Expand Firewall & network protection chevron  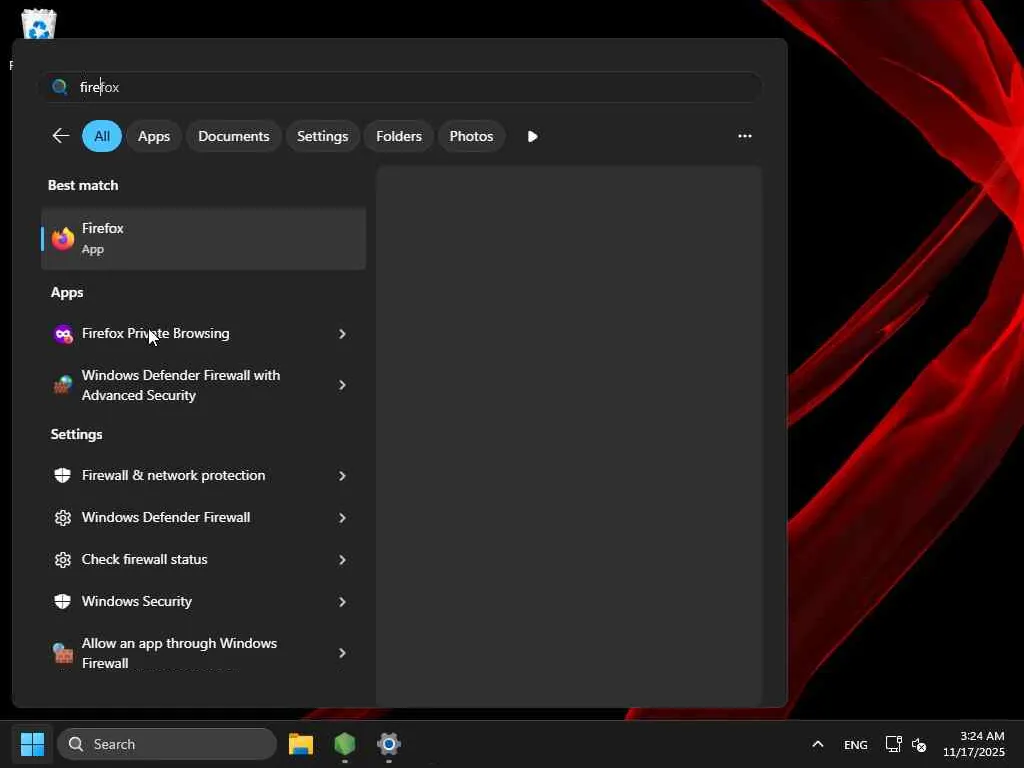[x=342, y=476]
